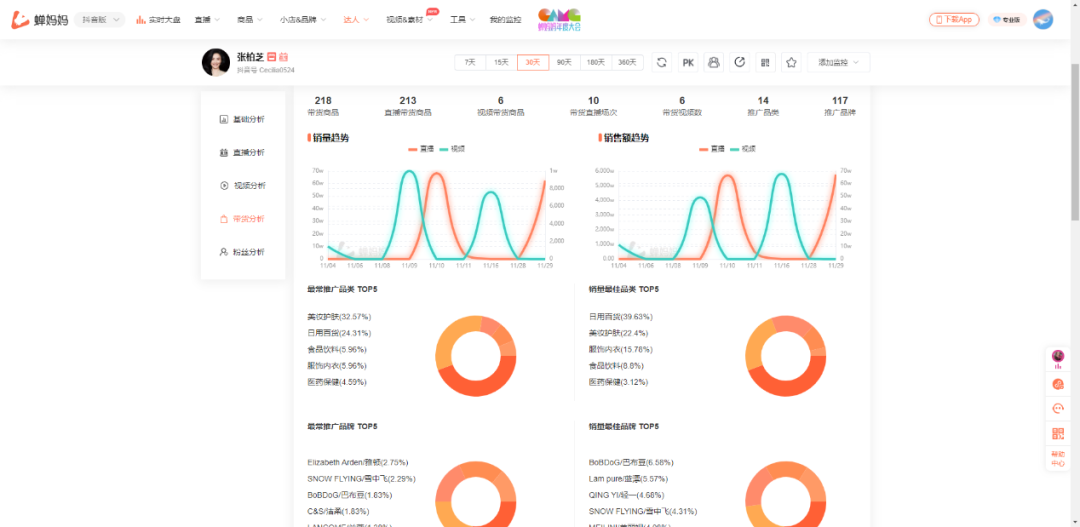Select the 90天 time range
This screenshot has height=527, width=1080.
pyautogui.click(x=564, y=62)
